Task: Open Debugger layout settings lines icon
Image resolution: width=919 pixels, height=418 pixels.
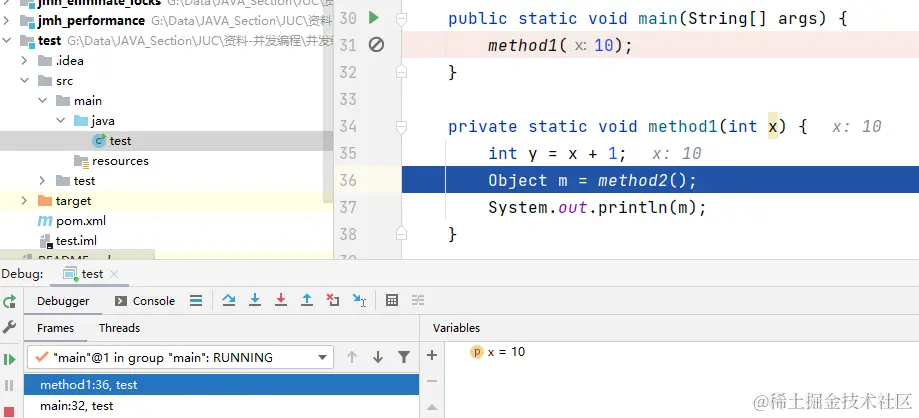Action: tap(196, 301)
